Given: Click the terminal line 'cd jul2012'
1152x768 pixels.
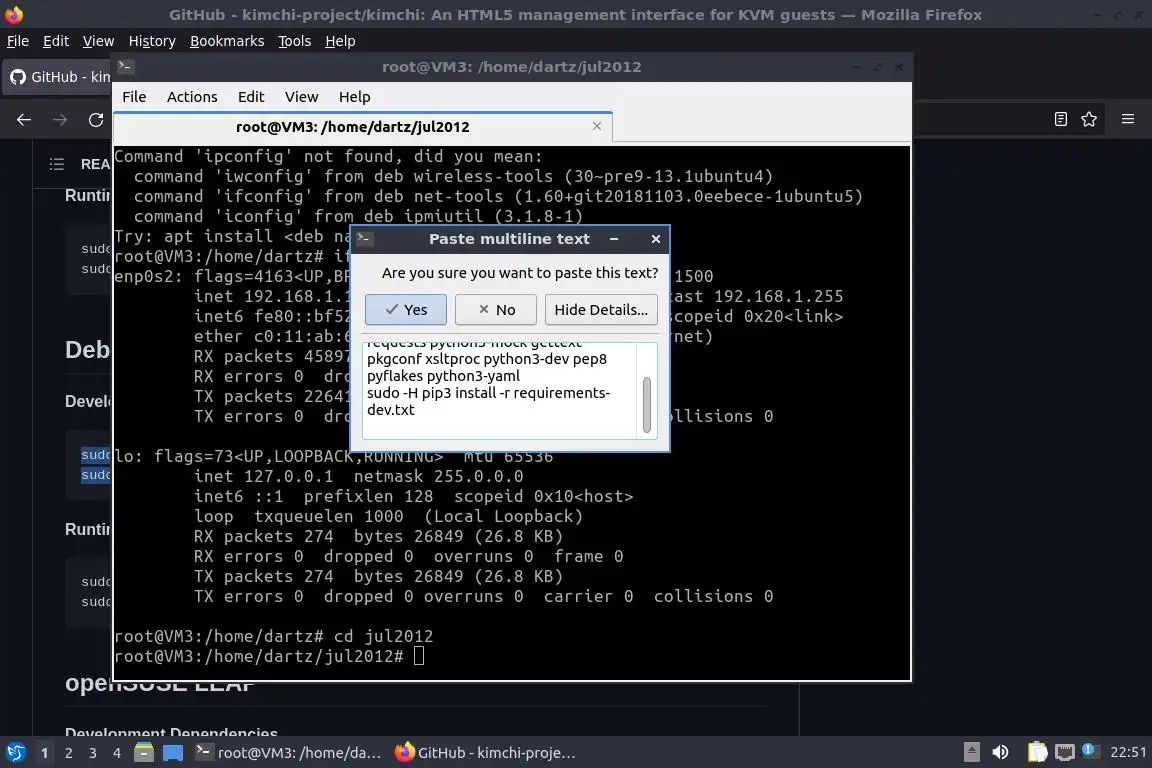Looking at the screenshot, I should (x=384, y=636).
